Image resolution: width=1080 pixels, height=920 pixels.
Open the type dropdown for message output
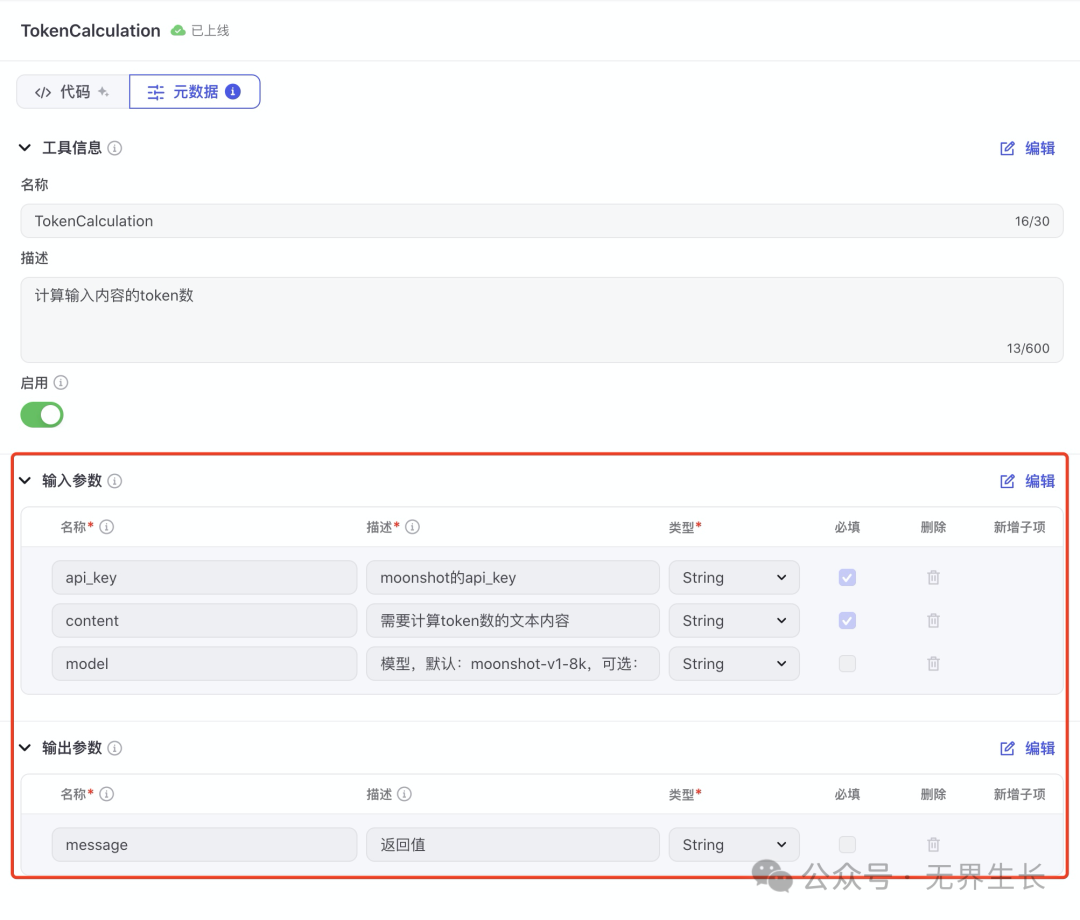(734, 845)
